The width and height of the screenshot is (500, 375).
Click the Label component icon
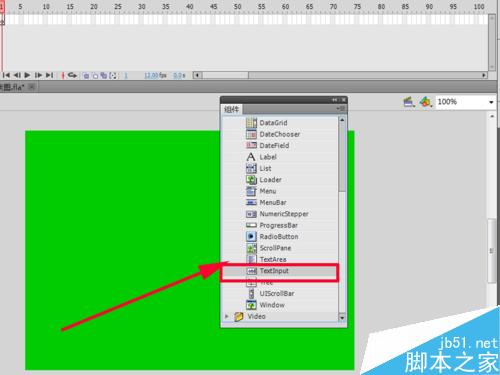click(x=251, y=157)
